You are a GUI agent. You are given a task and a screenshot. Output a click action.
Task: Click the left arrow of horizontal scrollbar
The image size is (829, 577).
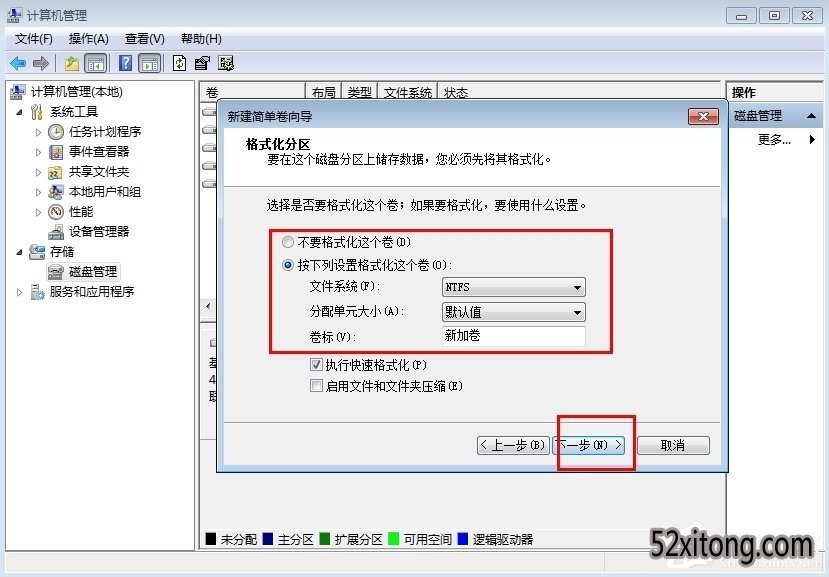click(208, 306)
